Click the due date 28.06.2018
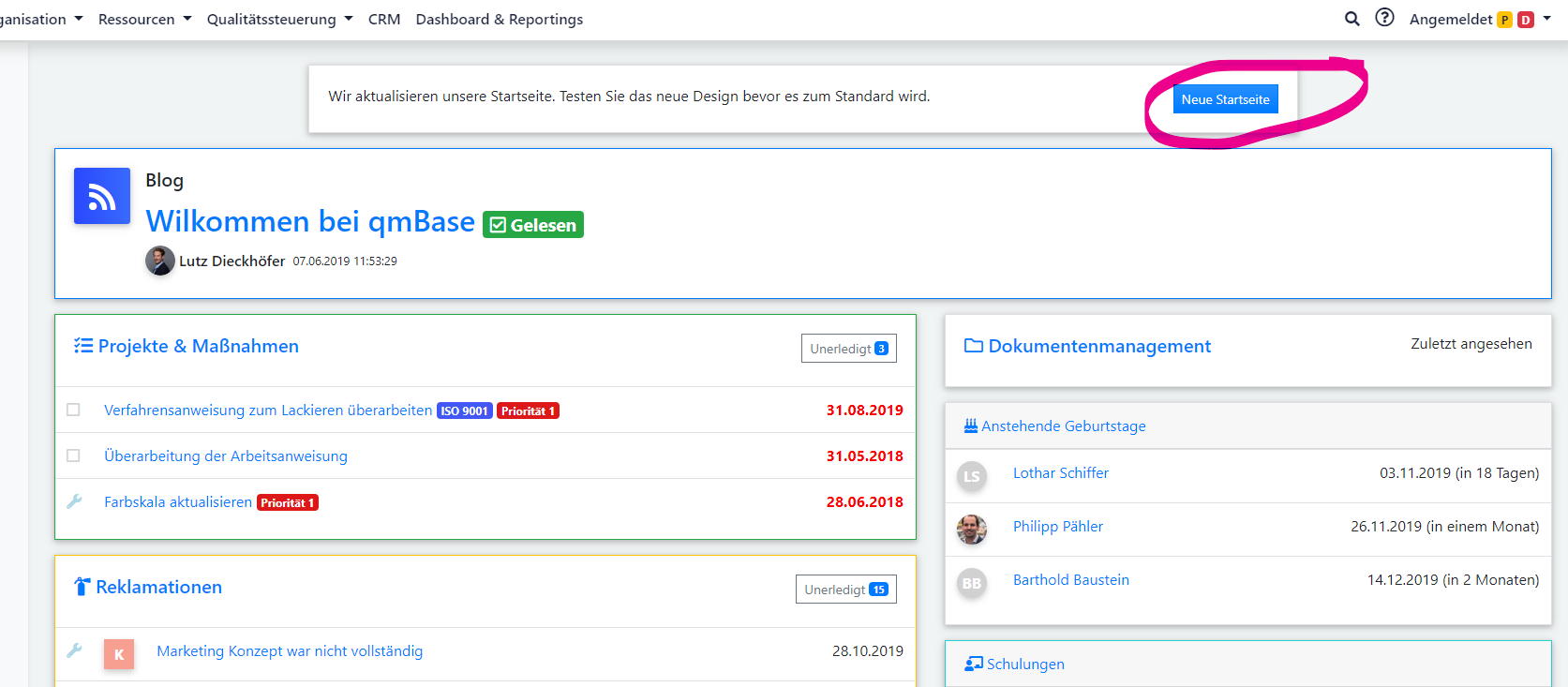Image resolution: width=1568 pixels, height=687 pixels. pyautogui.click(x=865, y=501)
